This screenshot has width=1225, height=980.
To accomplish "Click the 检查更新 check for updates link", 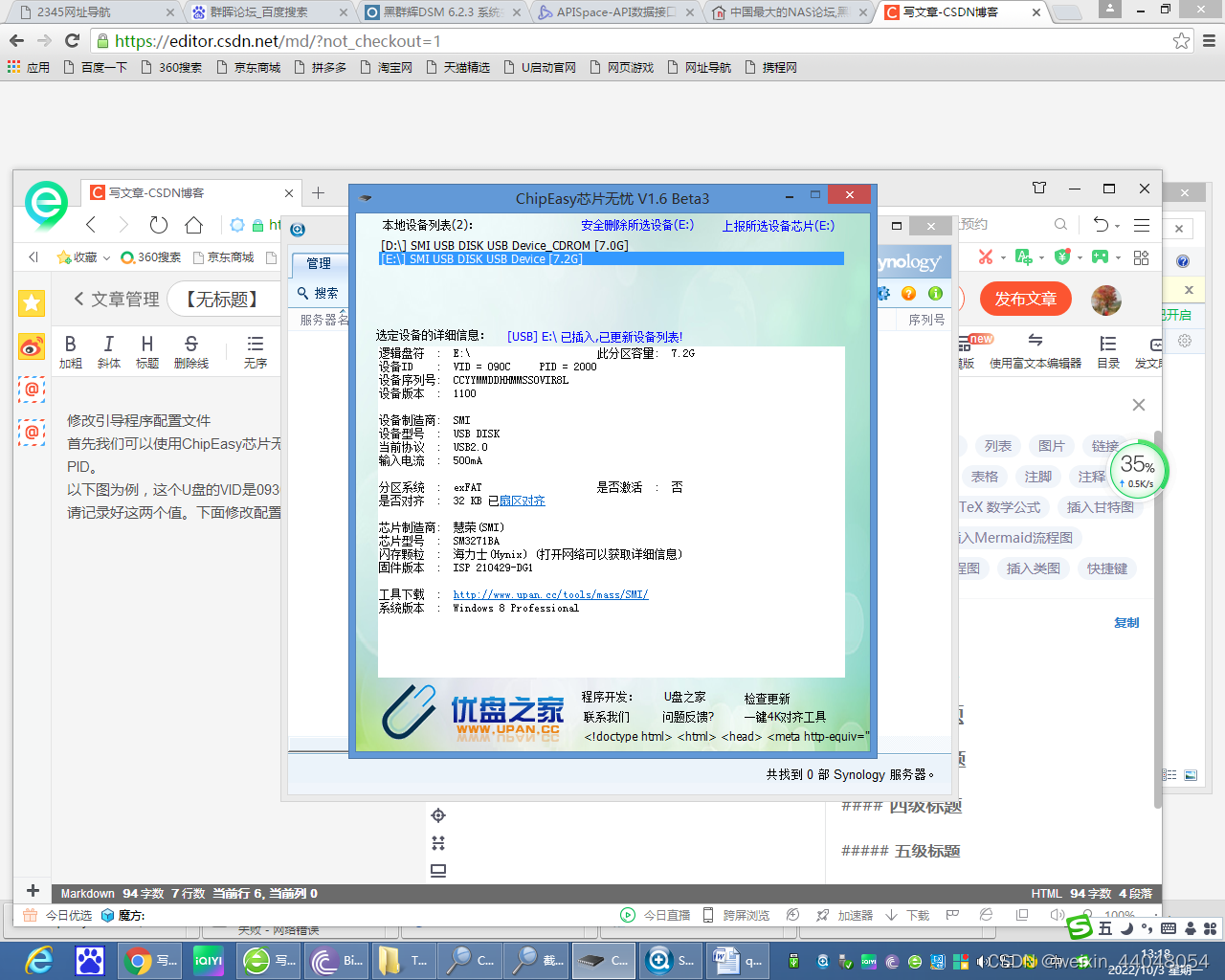I will click(768, 699).
